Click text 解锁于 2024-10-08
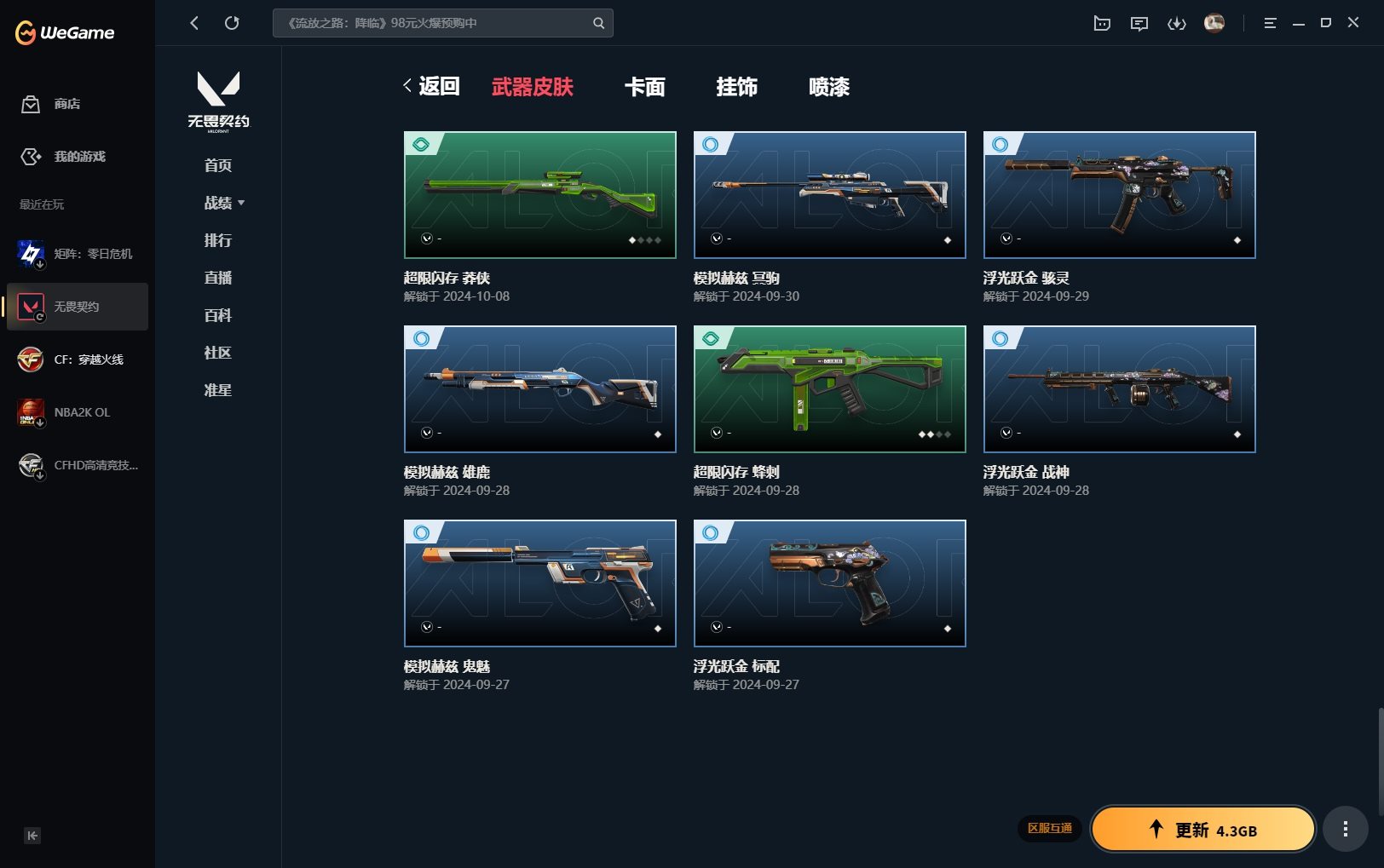The image size is (1384, 868). pos(457,296)
